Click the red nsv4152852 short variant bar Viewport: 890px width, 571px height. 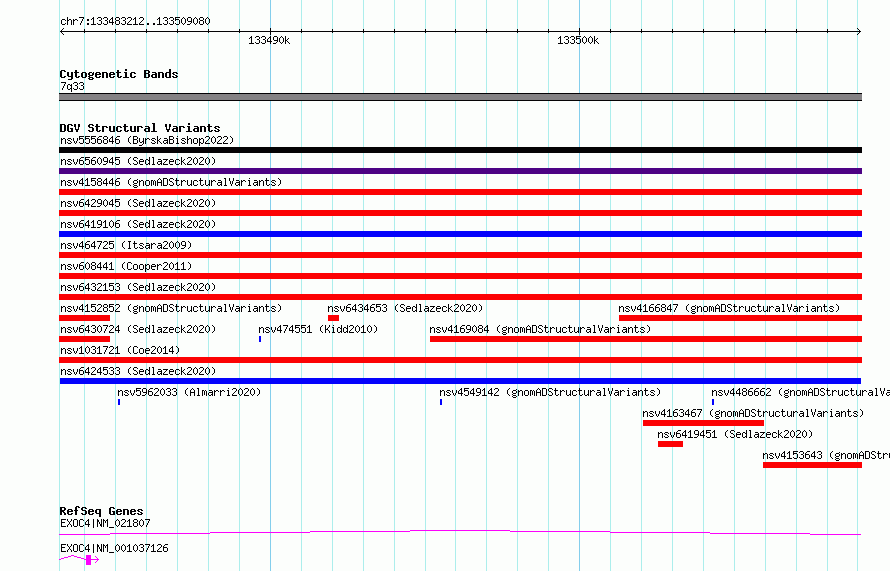85,318
